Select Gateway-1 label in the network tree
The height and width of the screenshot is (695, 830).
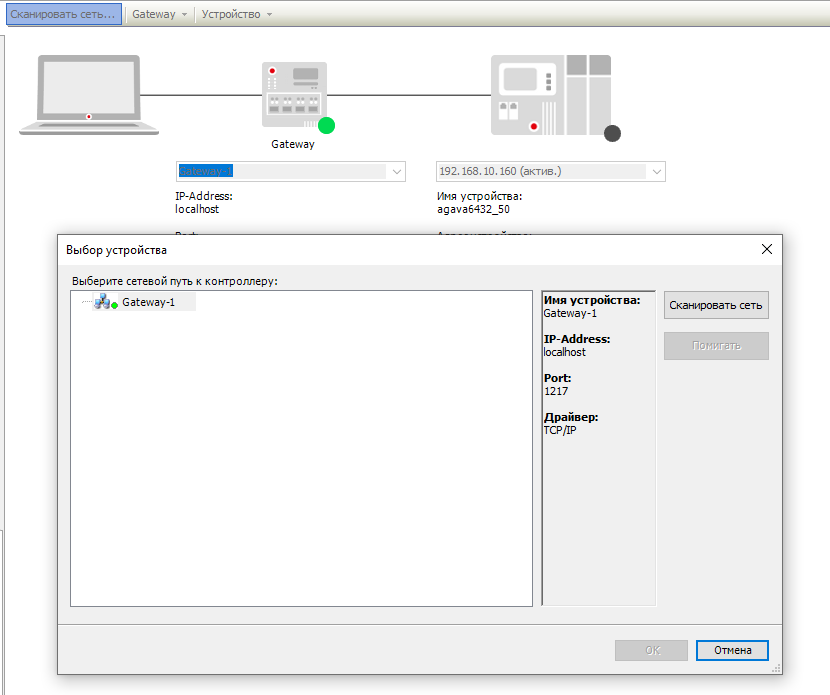pos(148,302)
